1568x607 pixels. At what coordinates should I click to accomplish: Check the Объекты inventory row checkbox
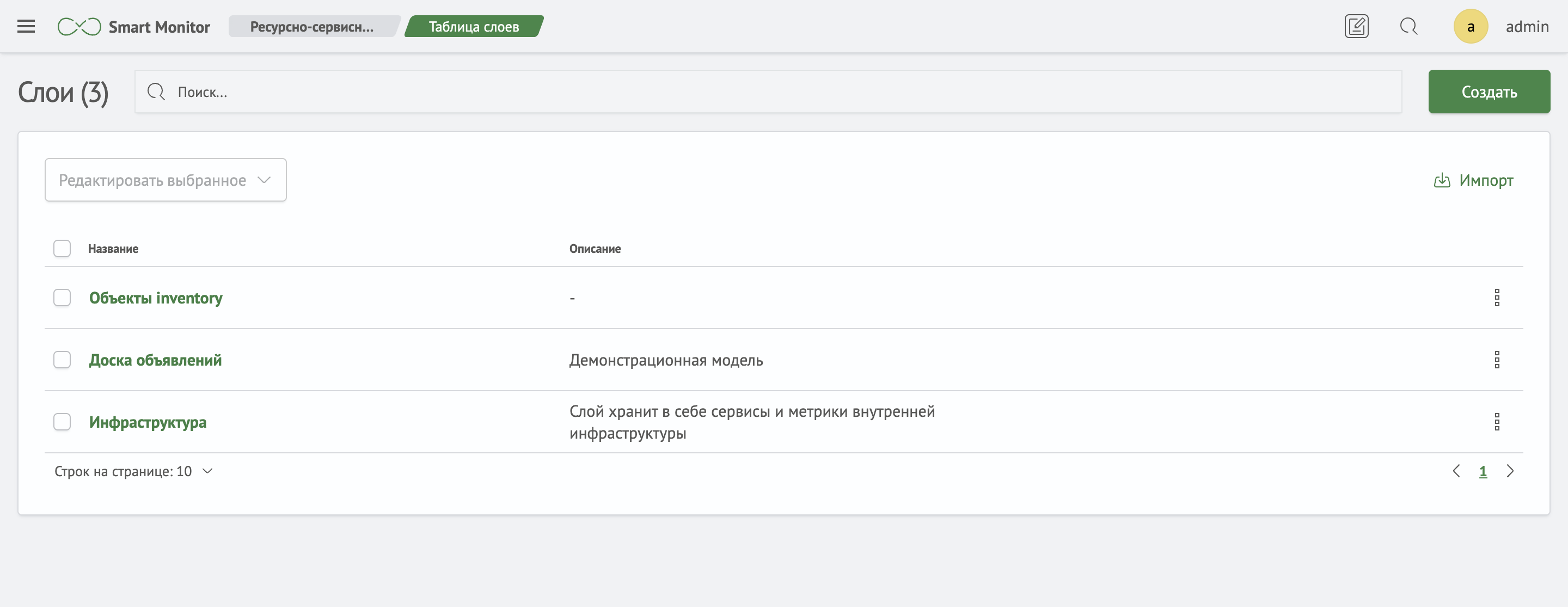pos(62,298)
